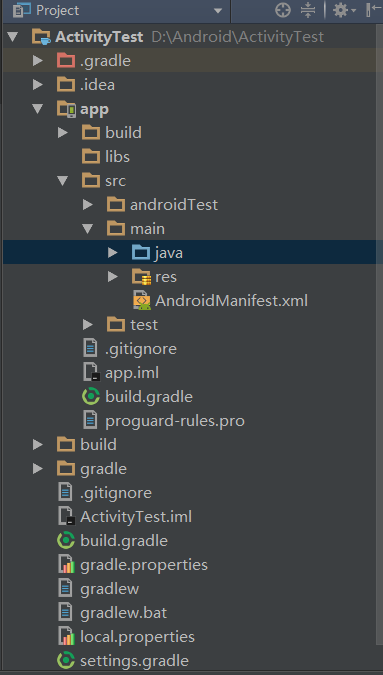The width and height of the screenshot is (383, 675).
Task: Open the Project view dropdown
Action: point(218,11)
